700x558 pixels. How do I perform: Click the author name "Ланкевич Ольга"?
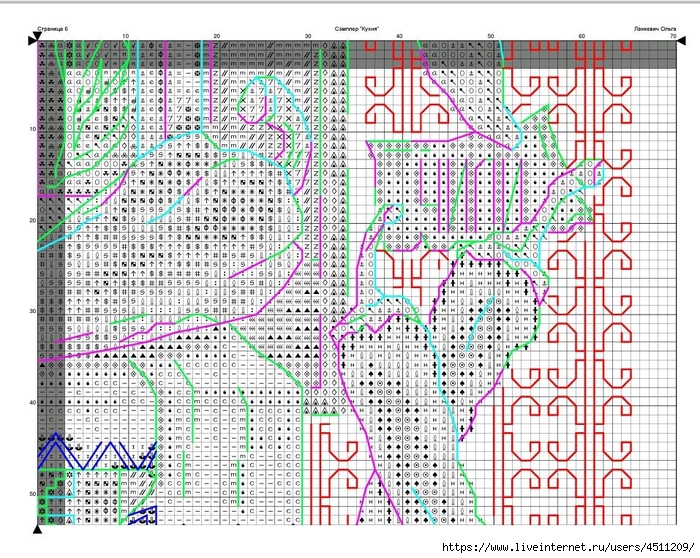pyautogui.click(x=655, y=29)
